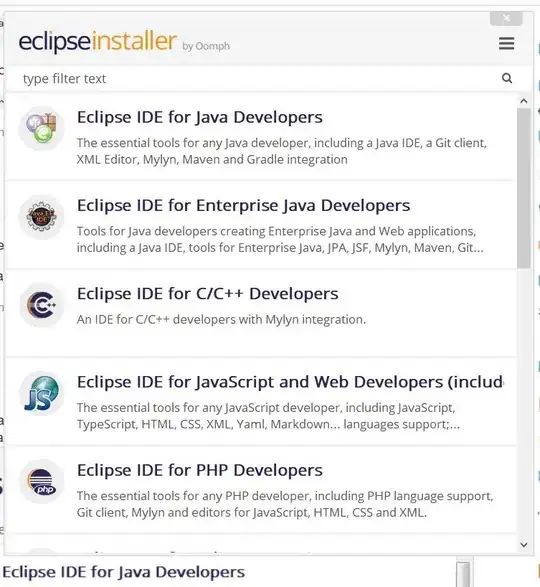Click the product list scrollbar thumb
This screenshot has height=587, width=540.
(524, 188)
